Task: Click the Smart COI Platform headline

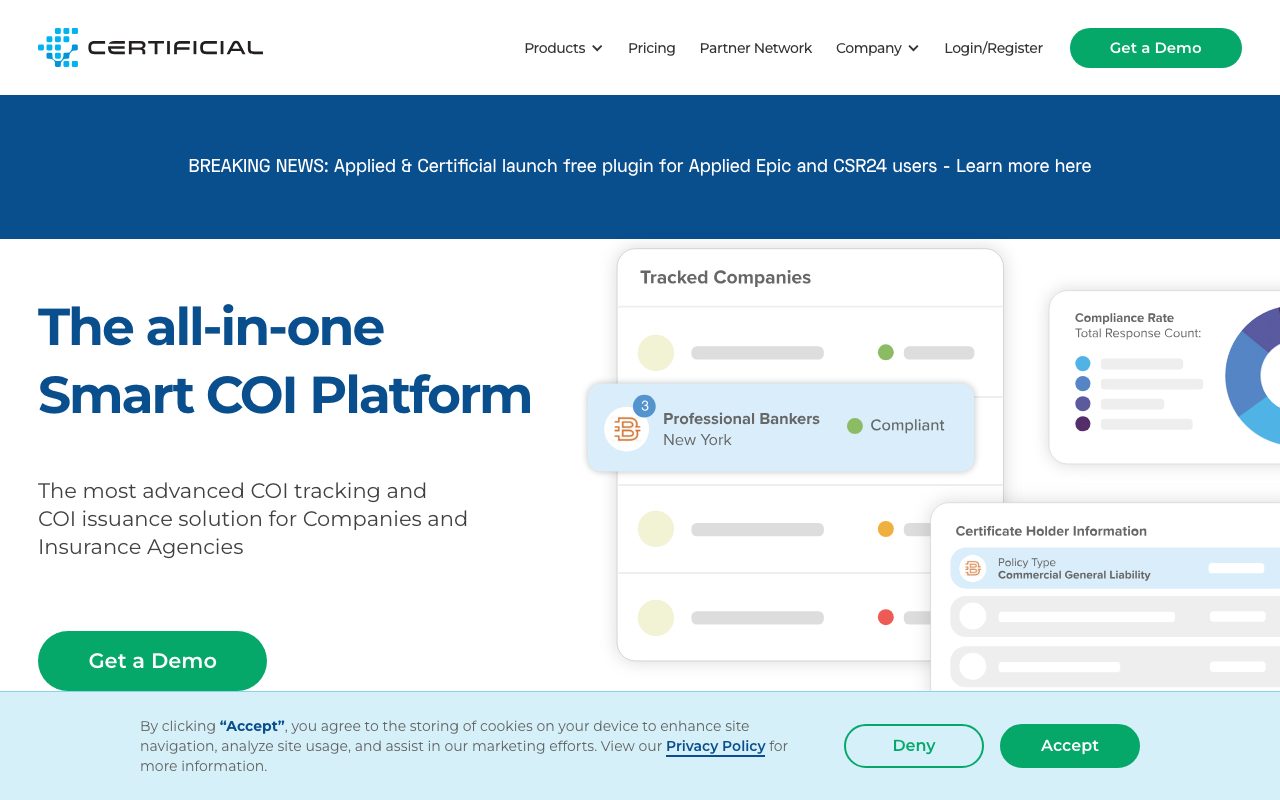Action: (x=285, y=395)
